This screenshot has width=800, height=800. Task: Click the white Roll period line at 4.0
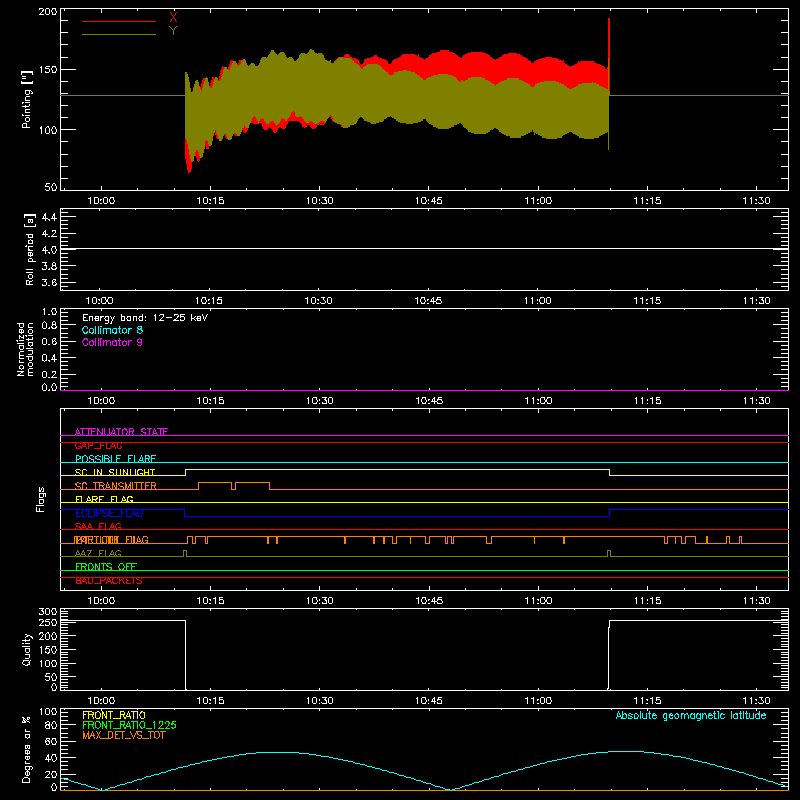424,248
